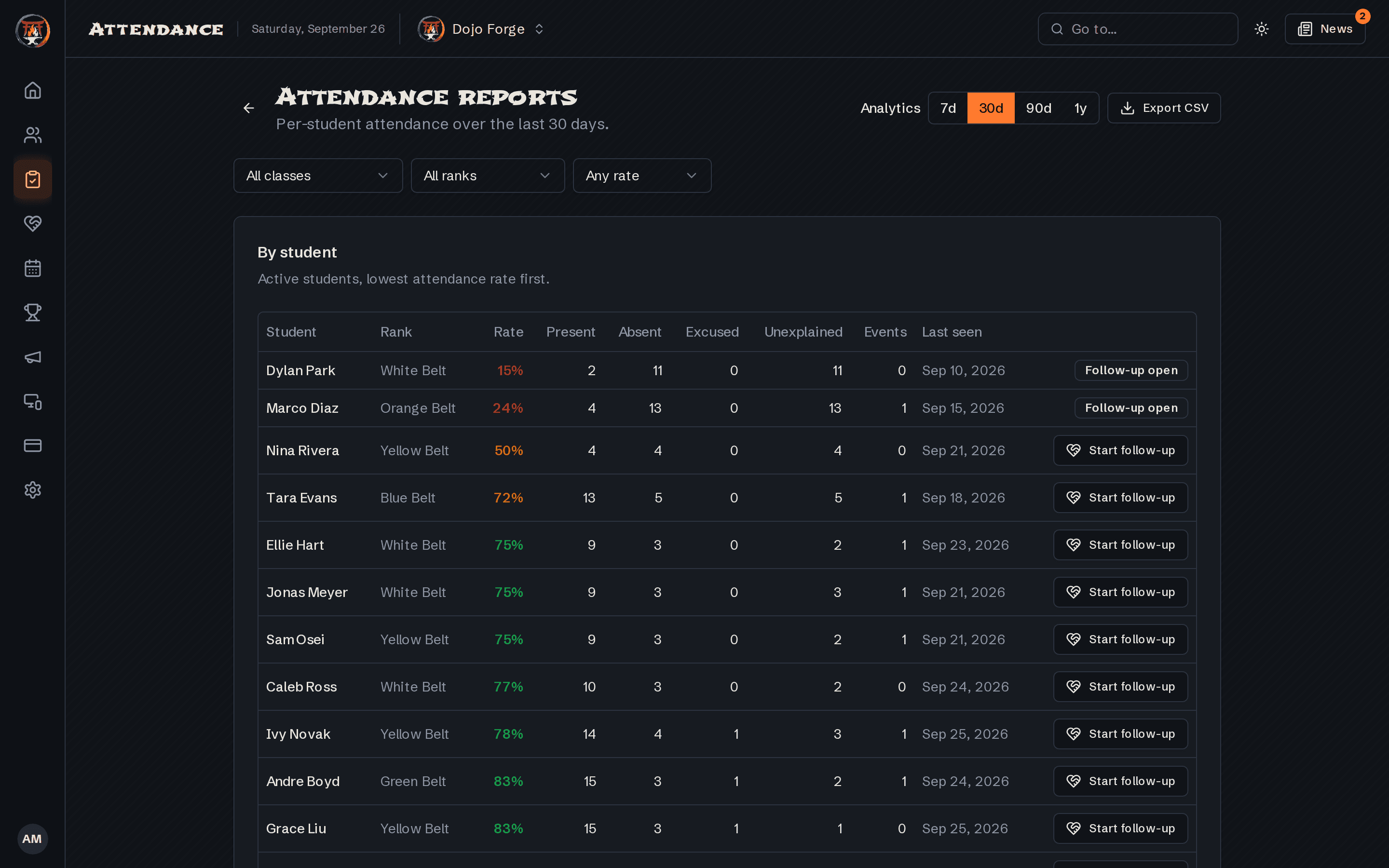Click the dojo logo in the sidebar

pyautogui.click(x=33, y=30)
